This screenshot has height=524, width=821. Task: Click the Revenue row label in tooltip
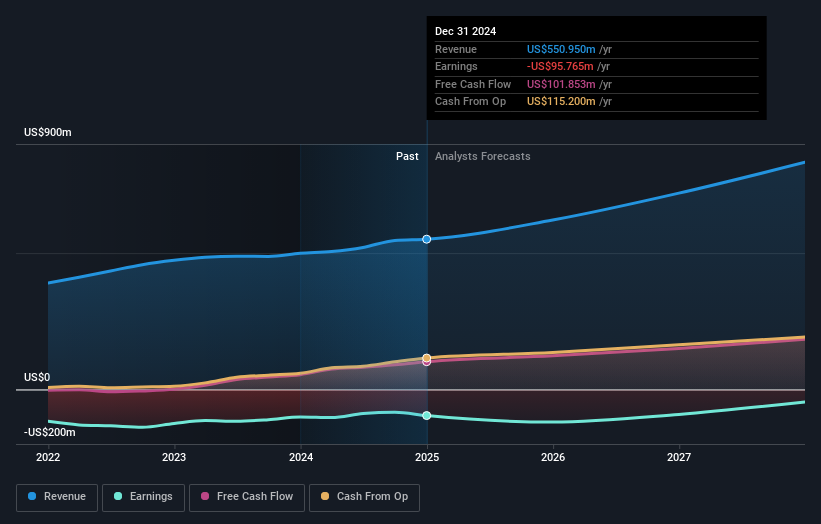coord(456,49)
